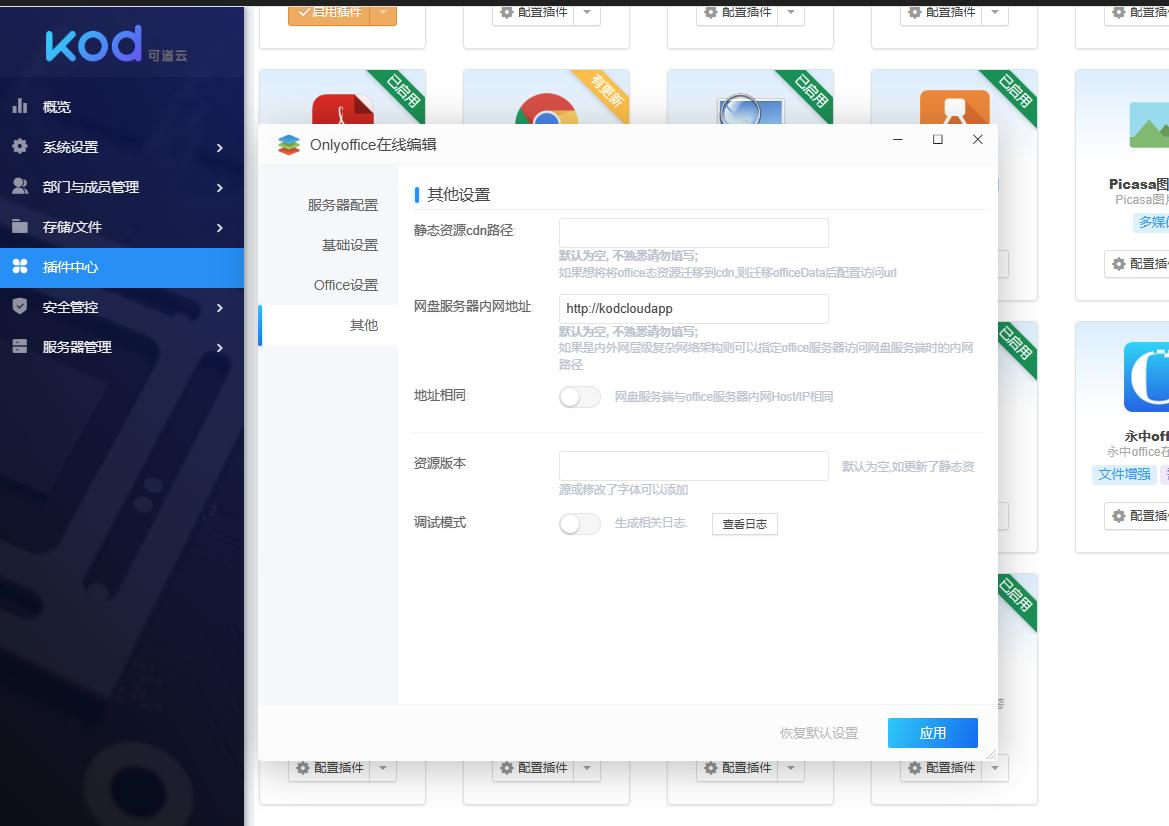This screenshot has height=826, width=1169.
Task: Click 恢复默认设置 restore defaults
Action: [819, 733]
